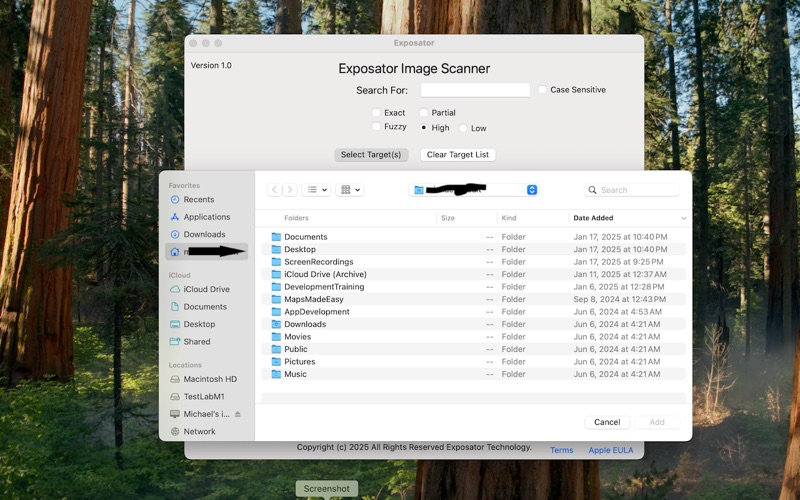Open Downloads in sidebar Favorites

tap(197, 234)
